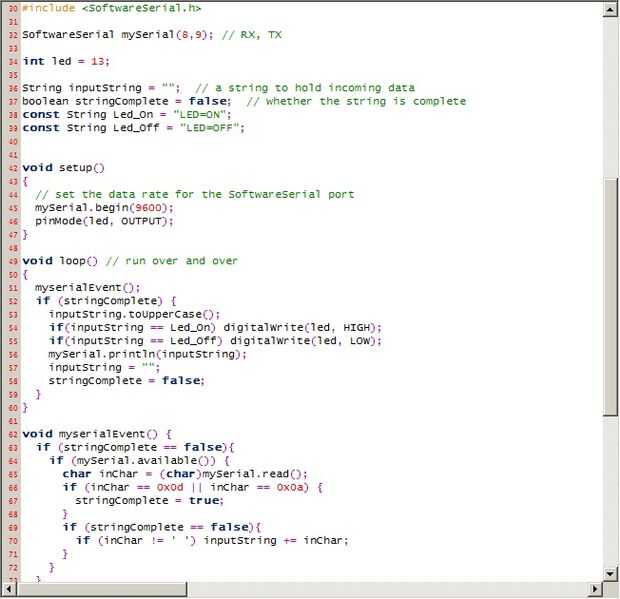
Task: Click the myserialEvent(); call in loop
Action: 87,287
